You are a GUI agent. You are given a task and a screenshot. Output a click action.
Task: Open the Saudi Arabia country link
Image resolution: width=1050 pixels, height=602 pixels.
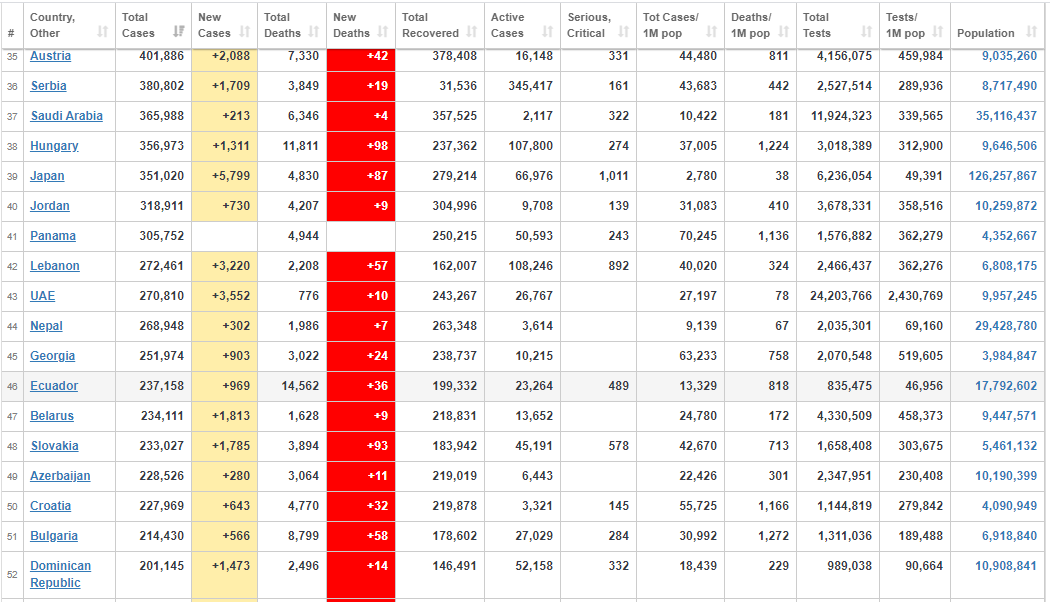click(x=66, y=116)
